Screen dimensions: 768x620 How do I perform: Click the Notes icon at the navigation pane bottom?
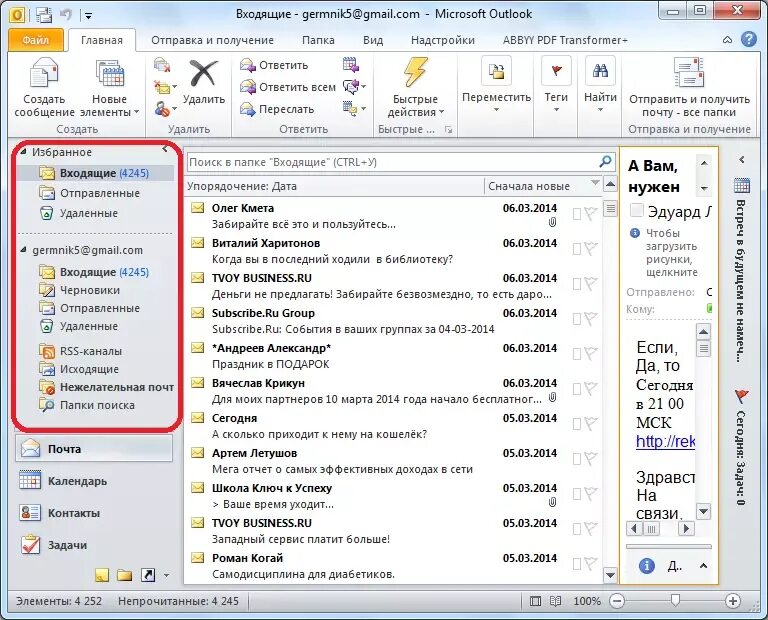click(102, 575)
